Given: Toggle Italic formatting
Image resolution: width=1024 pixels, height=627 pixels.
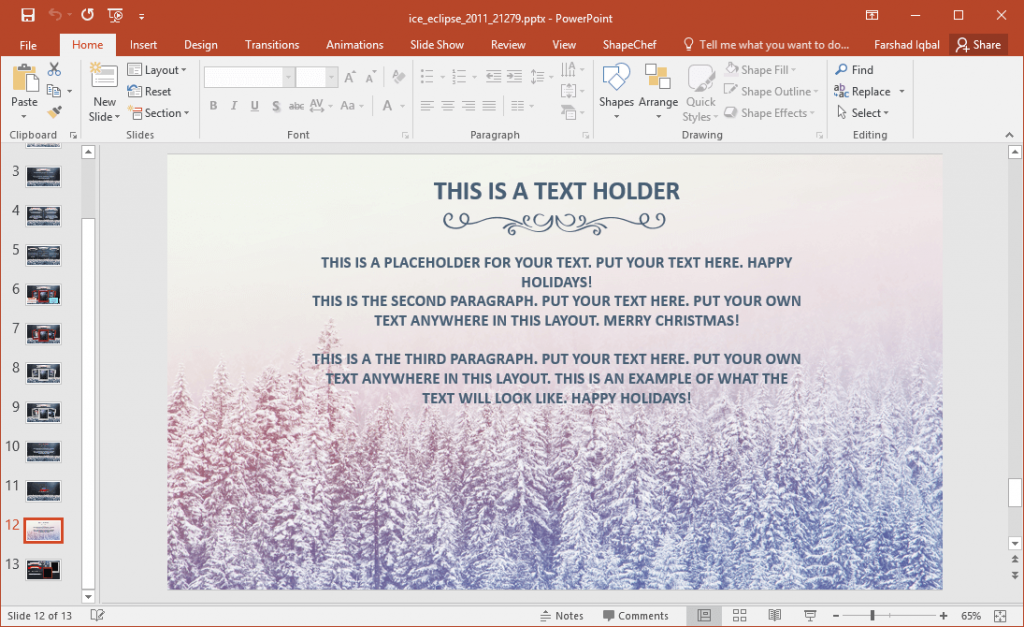Looking at the screenshot, I should [233, 105].
